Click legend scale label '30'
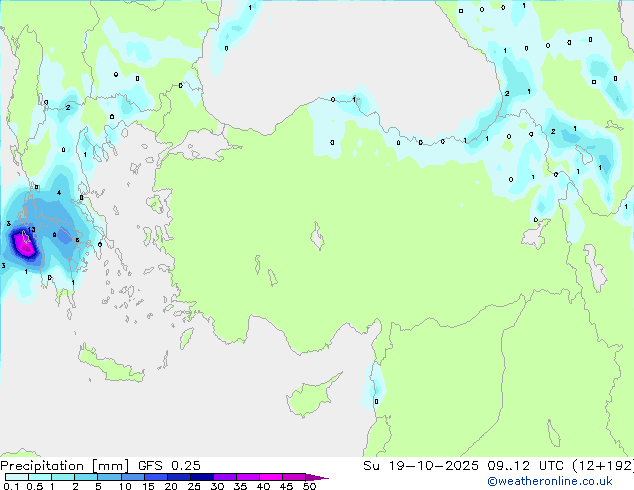The image size is (634, 490). point(217,486)
